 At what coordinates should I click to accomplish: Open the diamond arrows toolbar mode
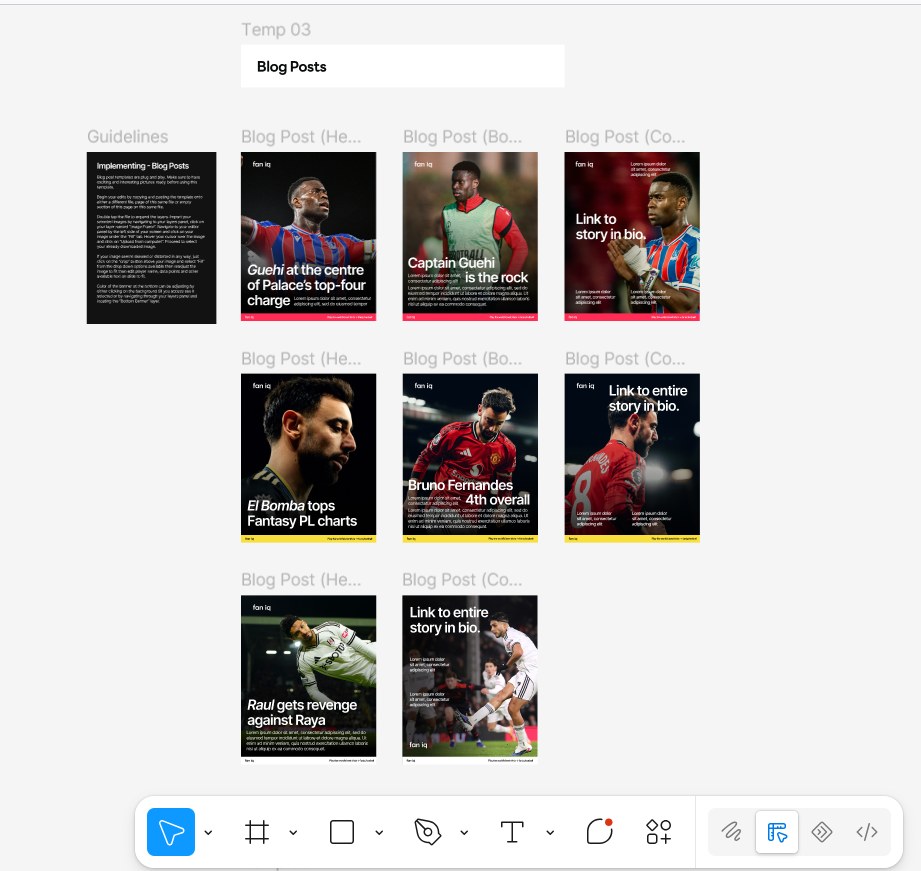(821, 832)
